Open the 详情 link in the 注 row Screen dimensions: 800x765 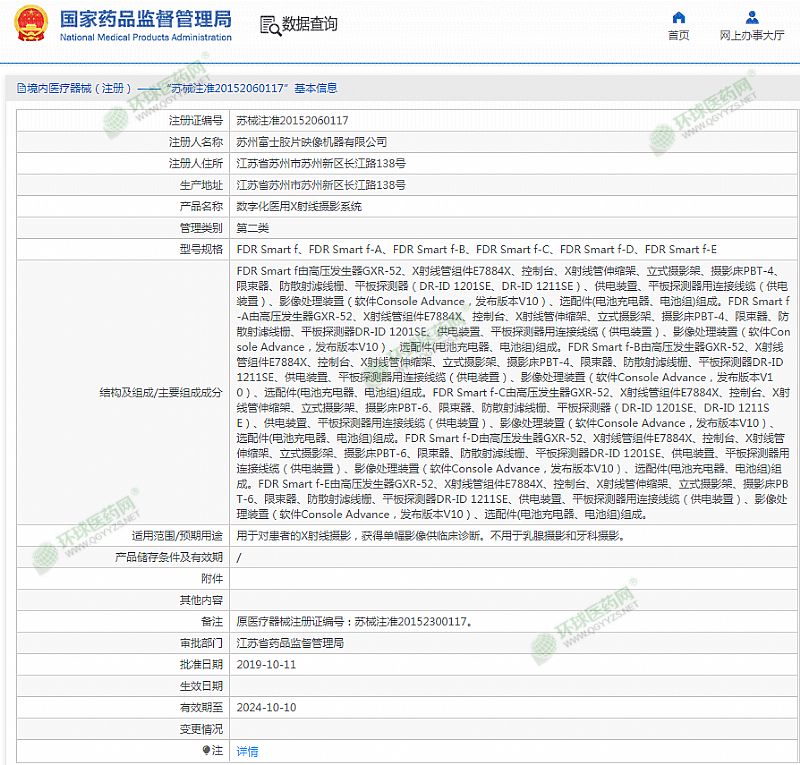tap(246, 751)
